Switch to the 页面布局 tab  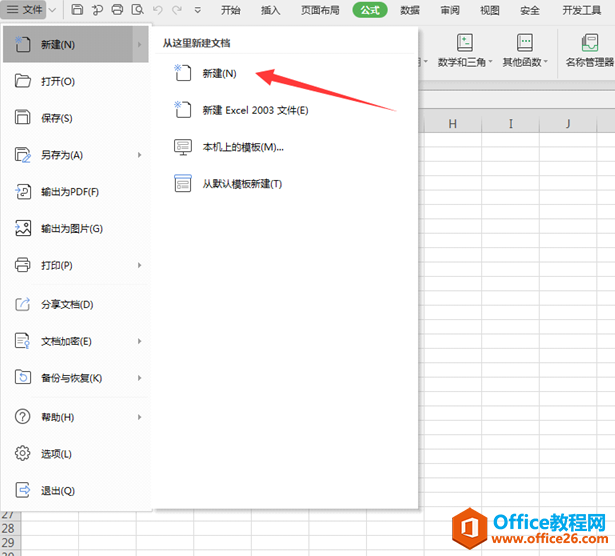click(x=320, y=10)
